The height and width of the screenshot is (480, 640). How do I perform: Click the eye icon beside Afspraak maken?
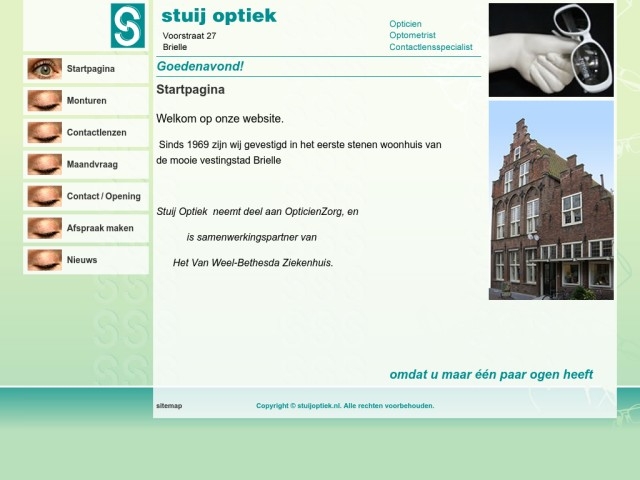44,229
